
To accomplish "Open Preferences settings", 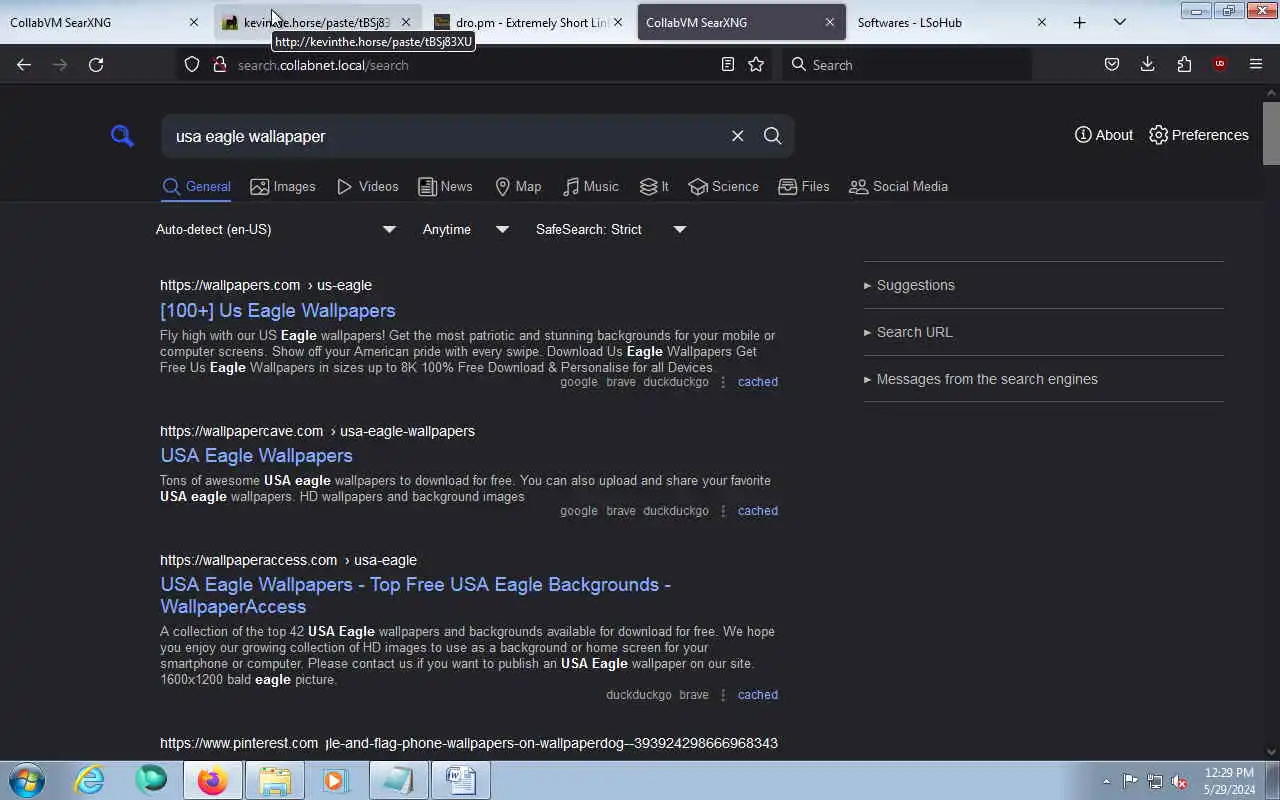I will (1199, 135).
